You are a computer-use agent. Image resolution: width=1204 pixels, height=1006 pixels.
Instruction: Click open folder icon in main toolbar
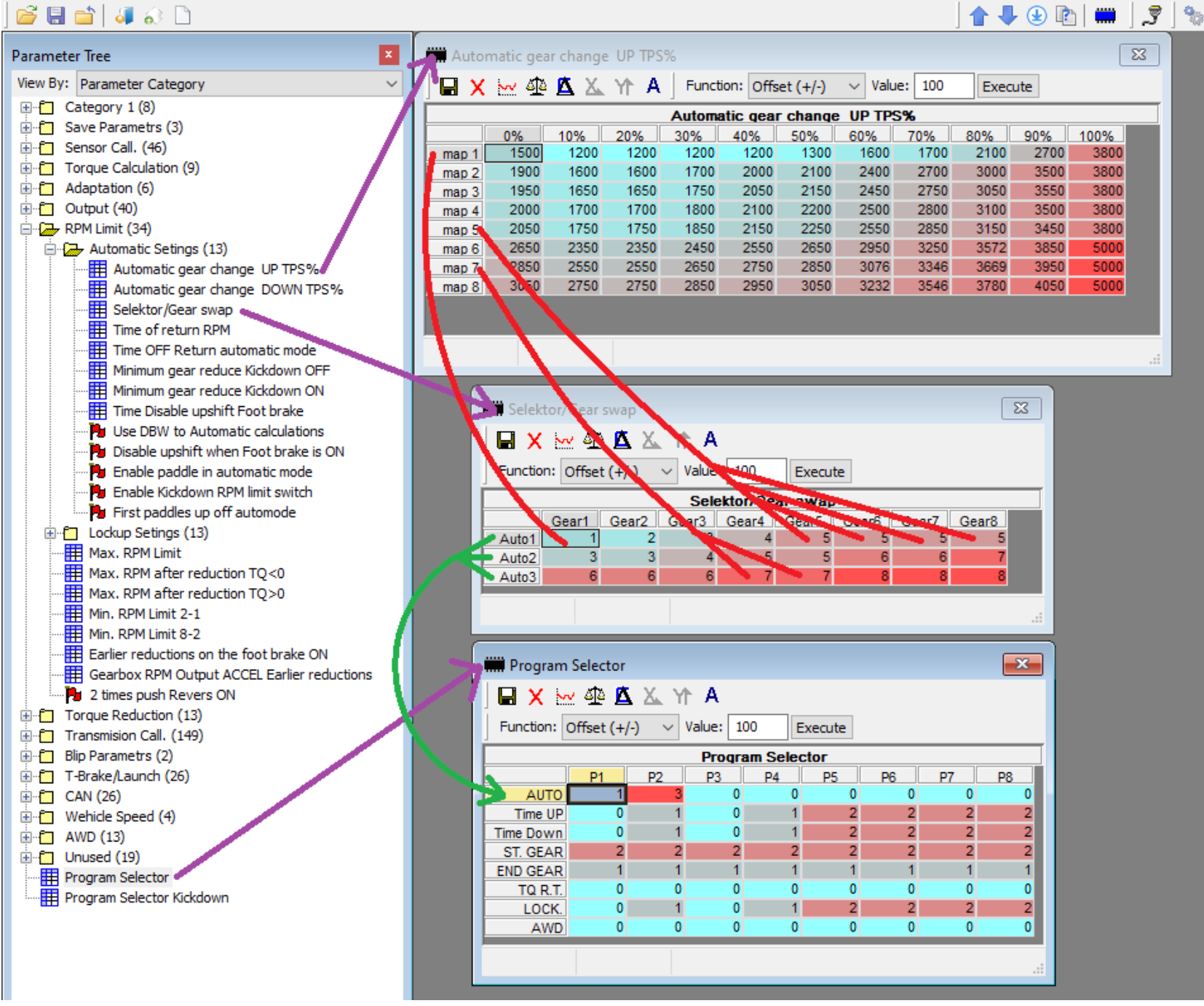pyautogui.click(x=27, y=15)
